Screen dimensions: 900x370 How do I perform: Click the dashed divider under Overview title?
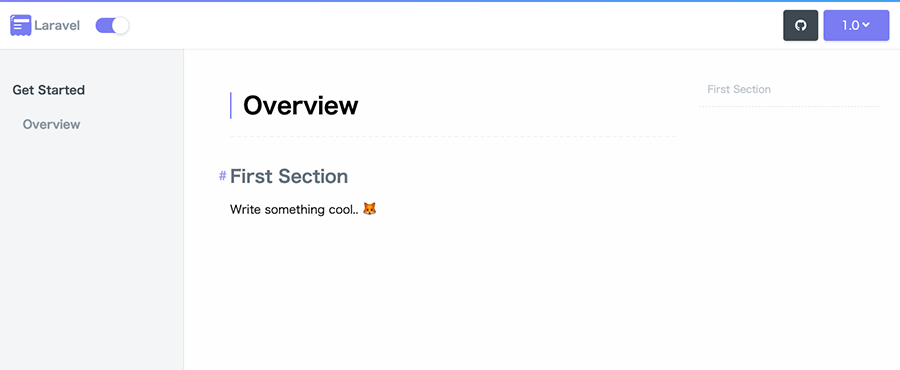click(453, 137)
